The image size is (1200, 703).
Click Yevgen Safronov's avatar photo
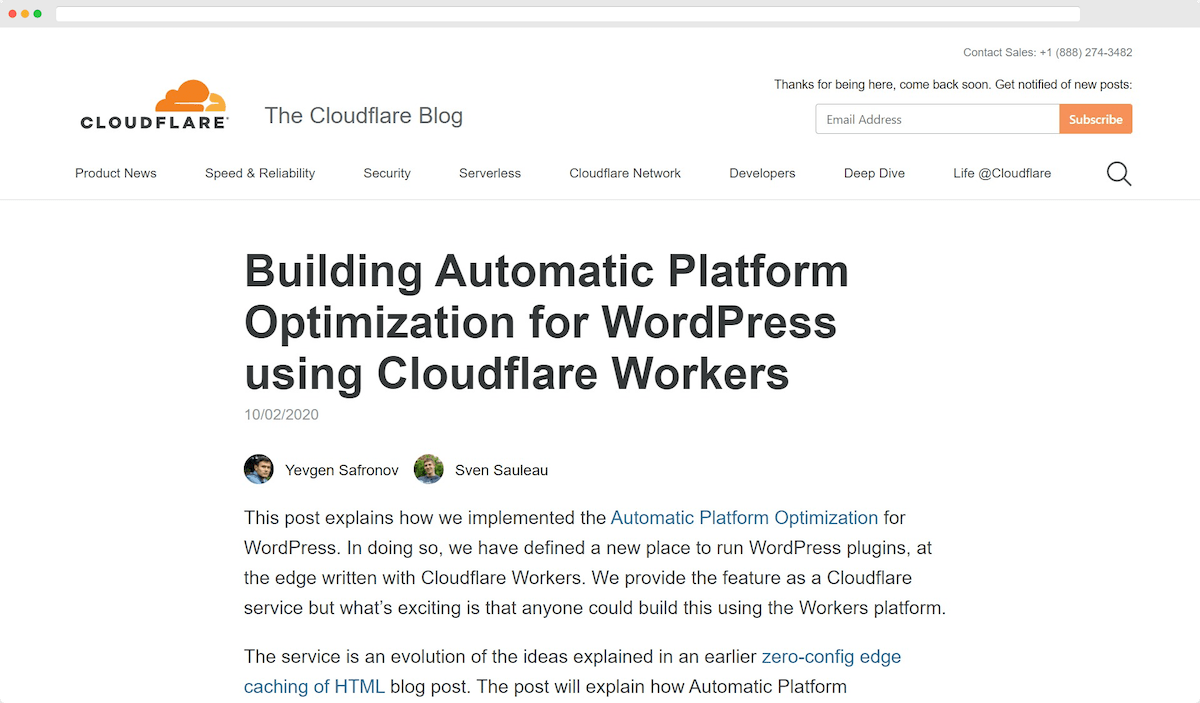(x=258, y=469)
